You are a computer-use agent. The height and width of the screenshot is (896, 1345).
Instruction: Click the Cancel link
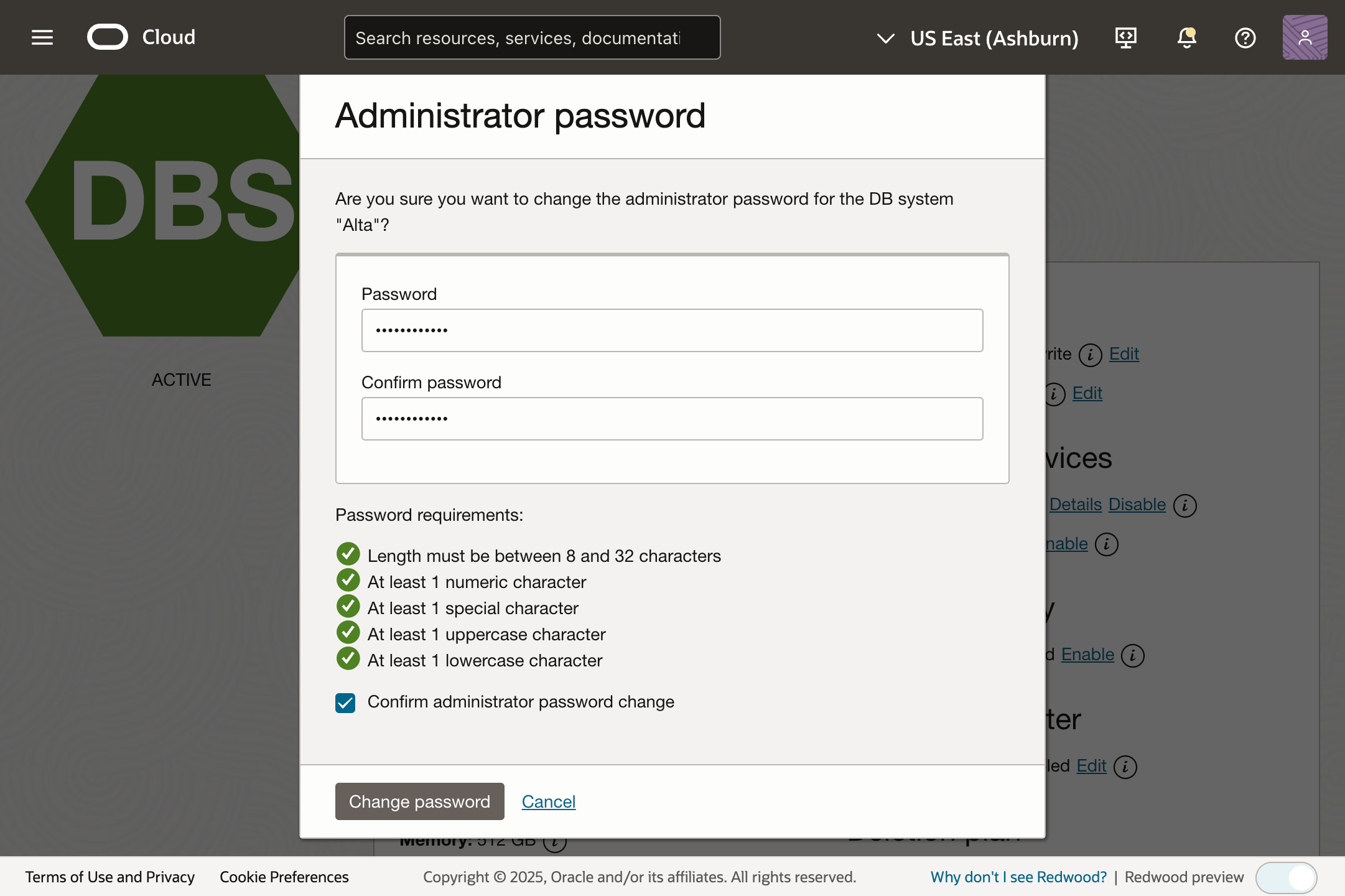pos(548,801)
